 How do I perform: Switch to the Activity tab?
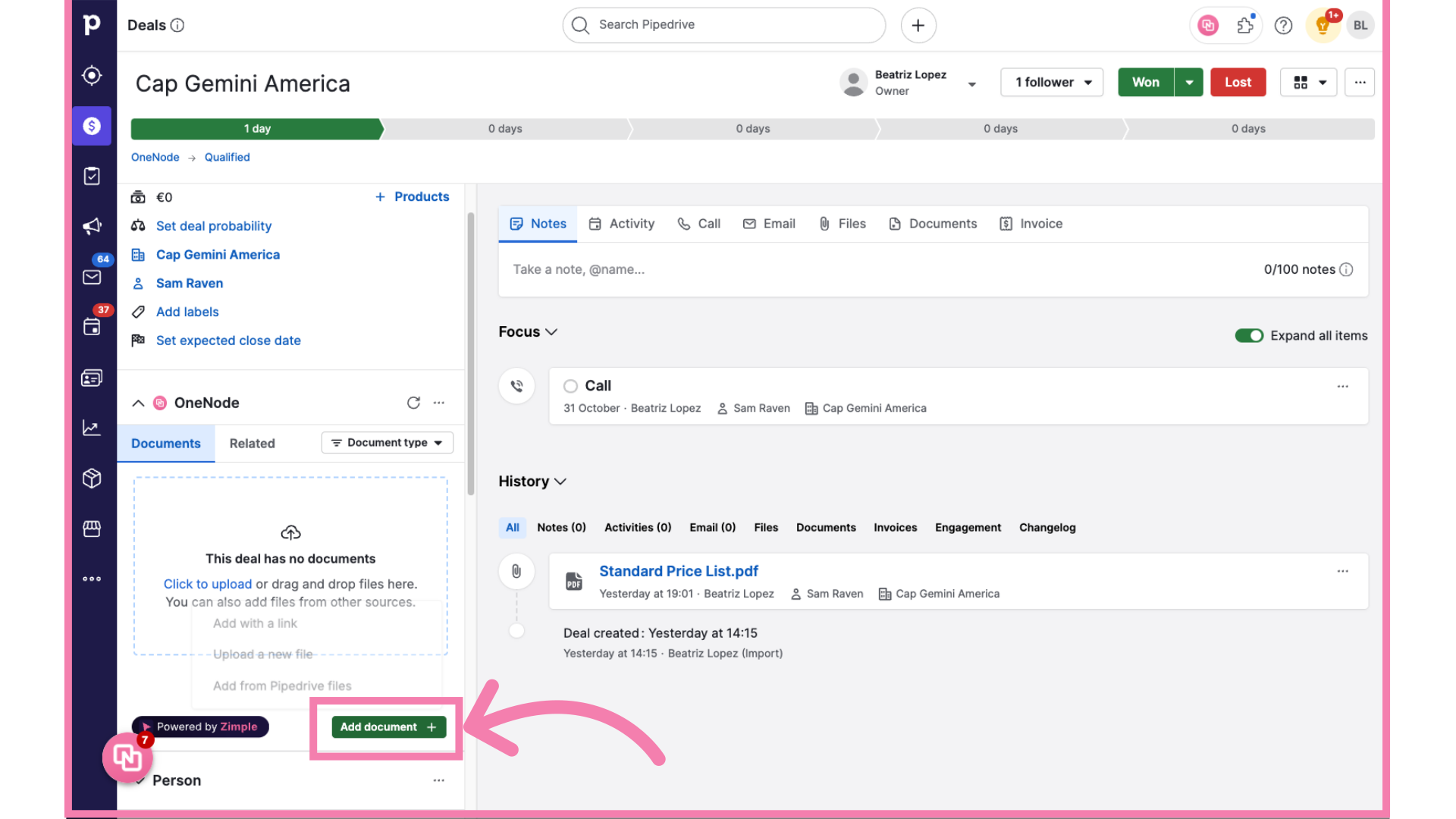coord(622,224)
